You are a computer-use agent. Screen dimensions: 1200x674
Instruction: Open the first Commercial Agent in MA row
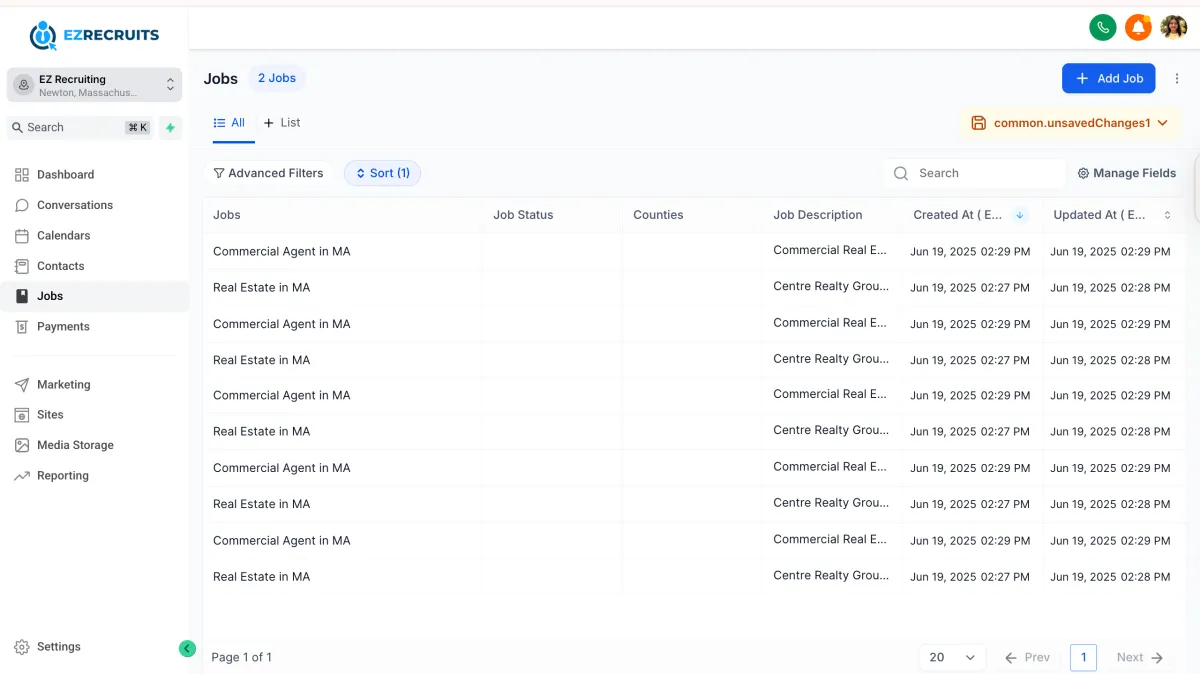point(282,251)
